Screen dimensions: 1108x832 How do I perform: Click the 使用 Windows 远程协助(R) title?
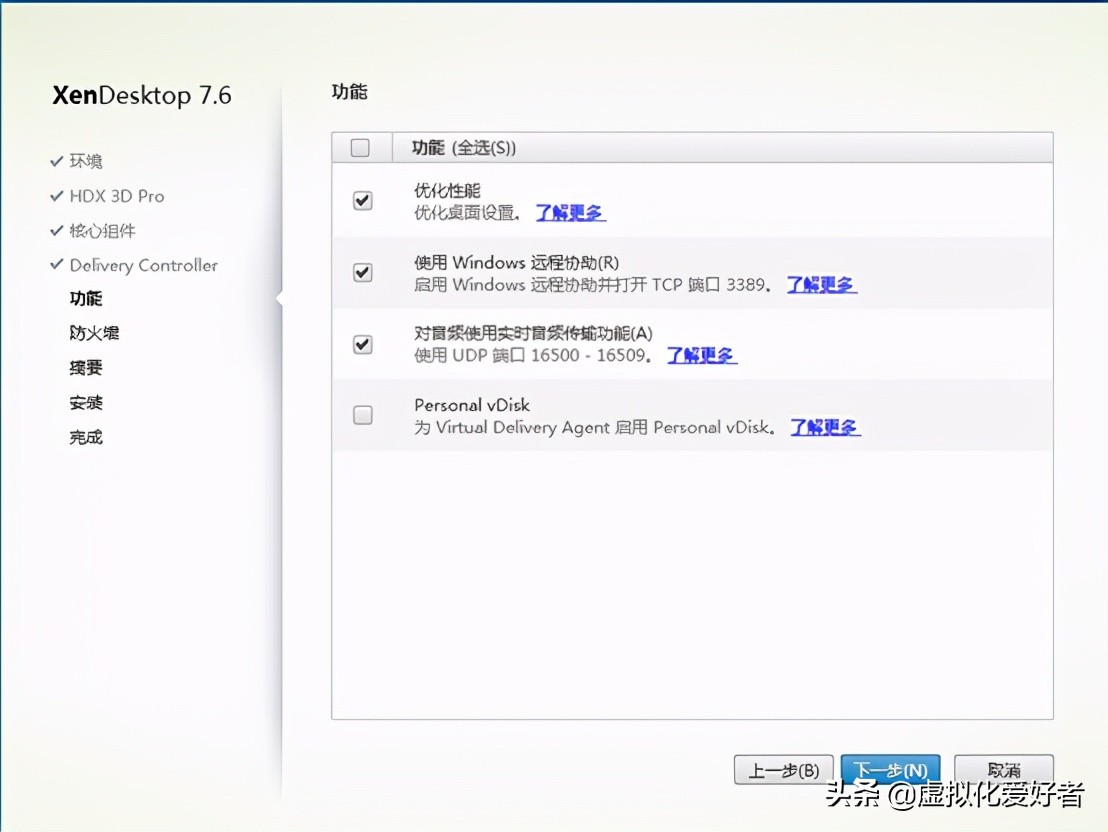point(517,262)
